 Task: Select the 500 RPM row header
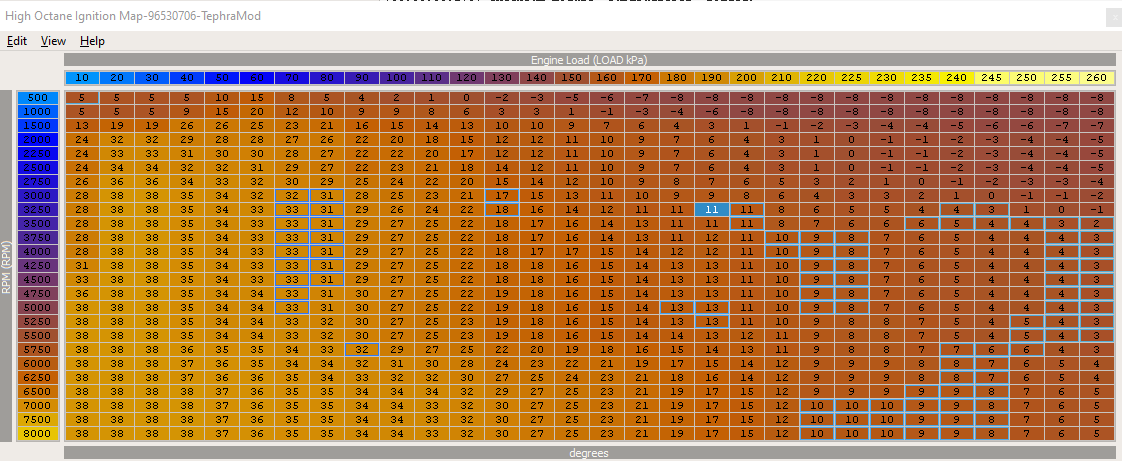[x=38, y=98]
